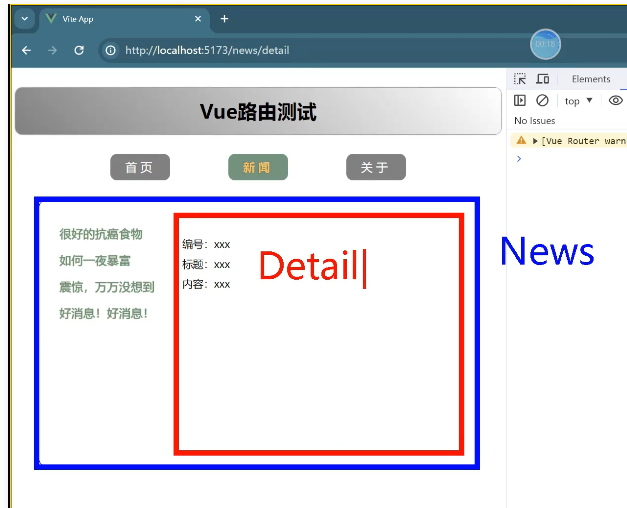Open news link 很好的抗癌食物
The image size is (627, 508).
click(101, 234)
